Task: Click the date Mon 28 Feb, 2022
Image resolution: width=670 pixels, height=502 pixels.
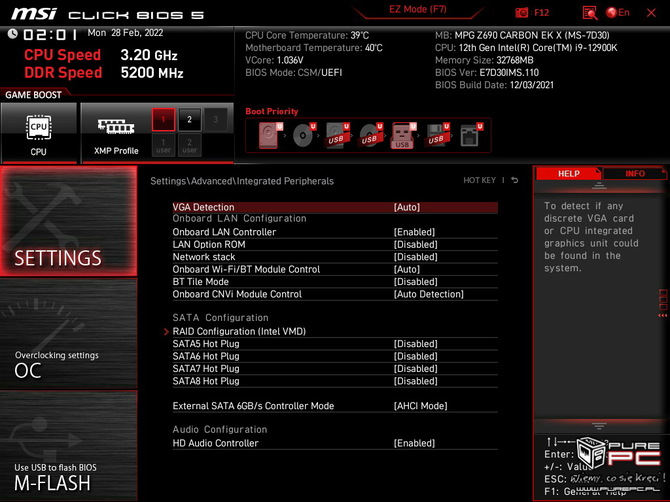Action: (125, 33)
